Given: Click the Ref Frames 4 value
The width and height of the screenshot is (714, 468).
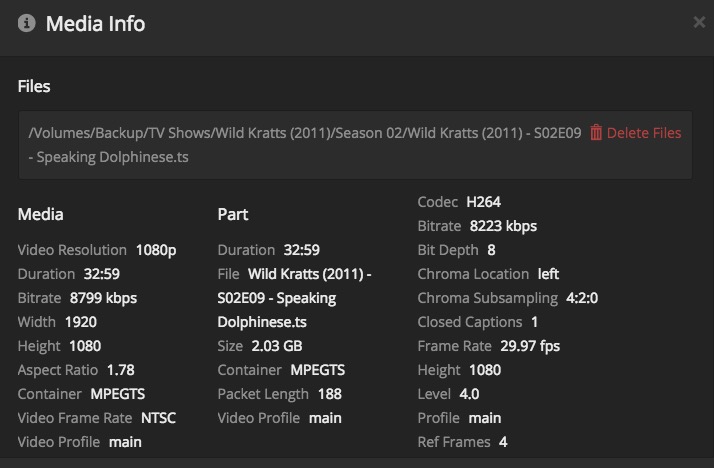Looking at the screenshot, I should pos(503,442).
